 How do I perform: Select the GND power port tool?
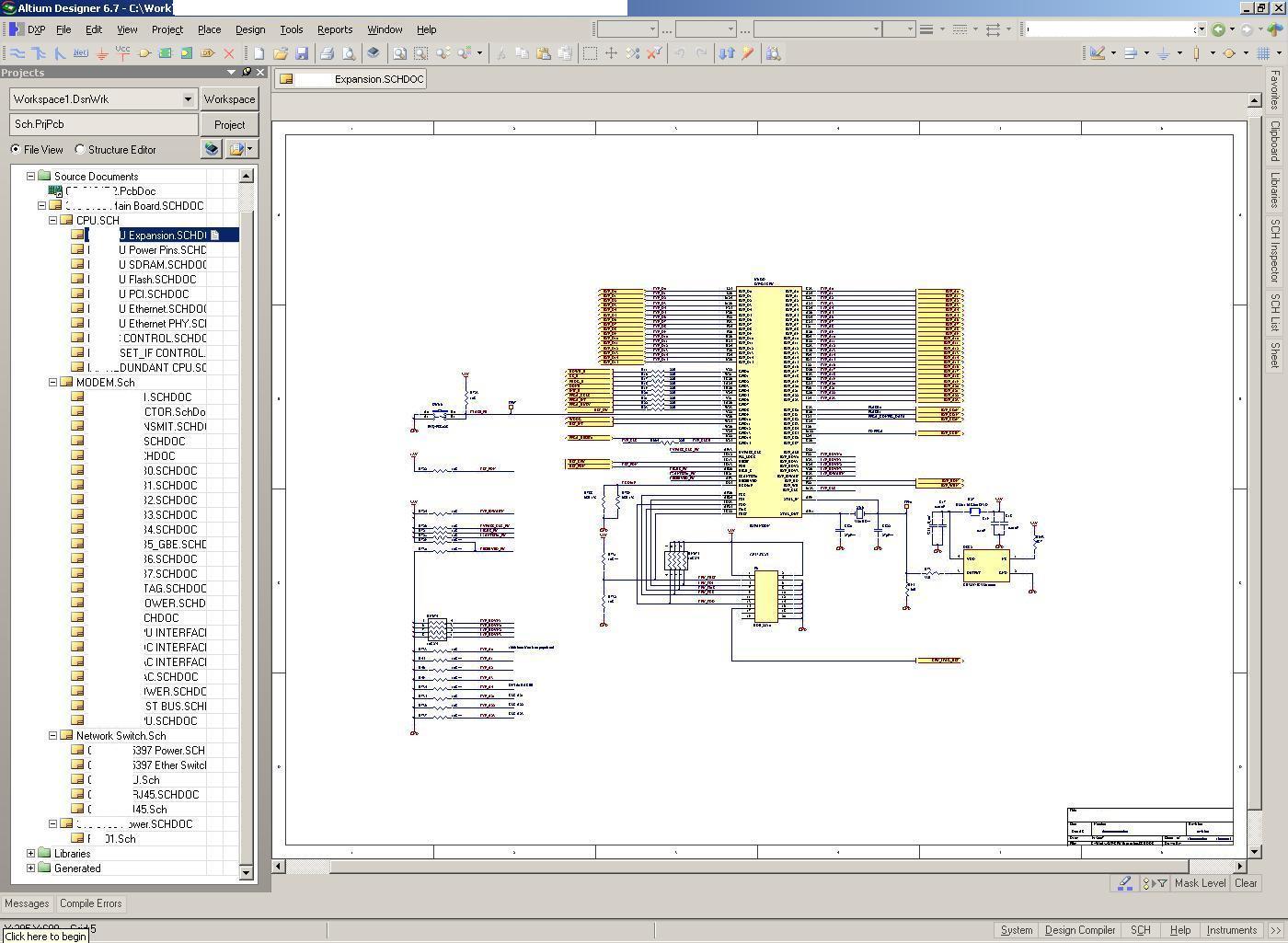[102, 53]
